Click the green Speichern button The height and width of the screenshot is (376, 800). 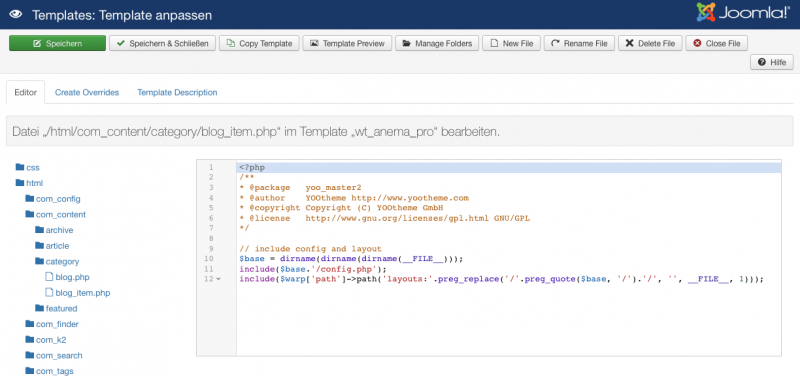coord(57,43)
